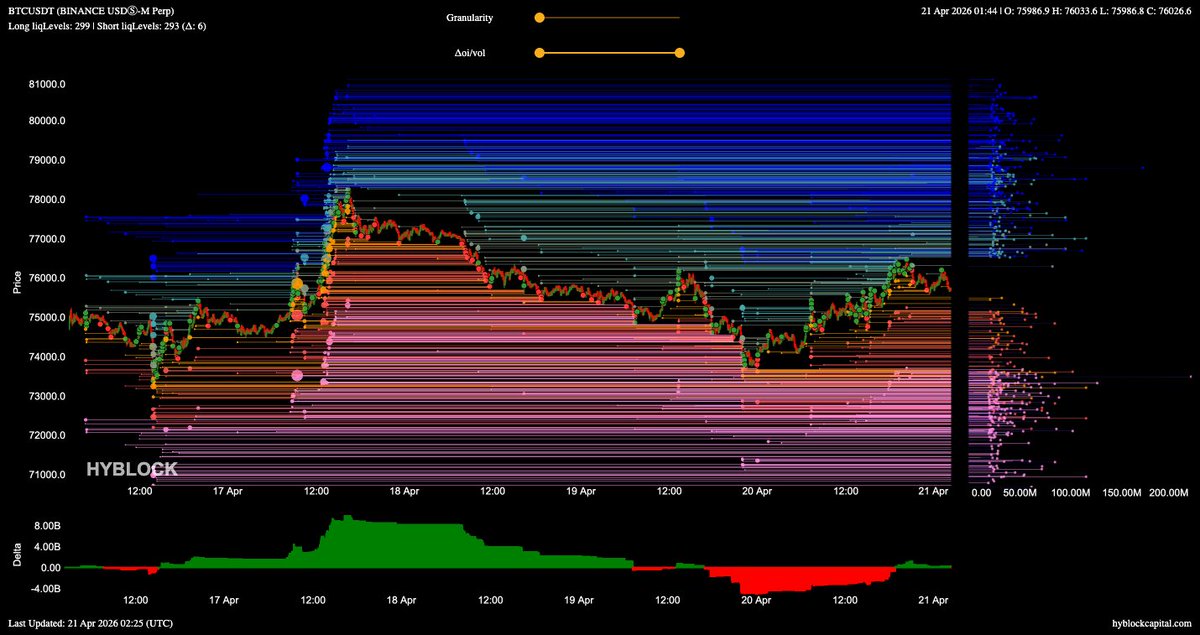Click the right Δoi/vol slider handle
The width and height of the screenshot is (1200, 635).
680,53
